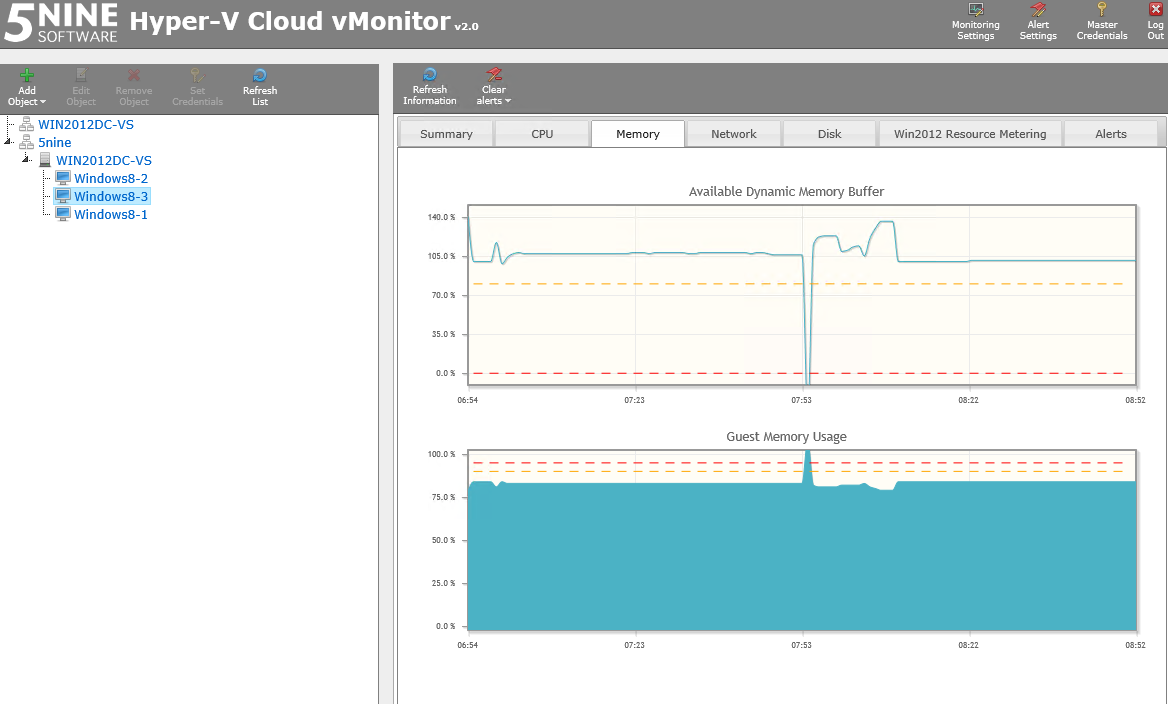Click the 5nine network group icon
Screen dimensions: 1168x704
click(26, 142)
